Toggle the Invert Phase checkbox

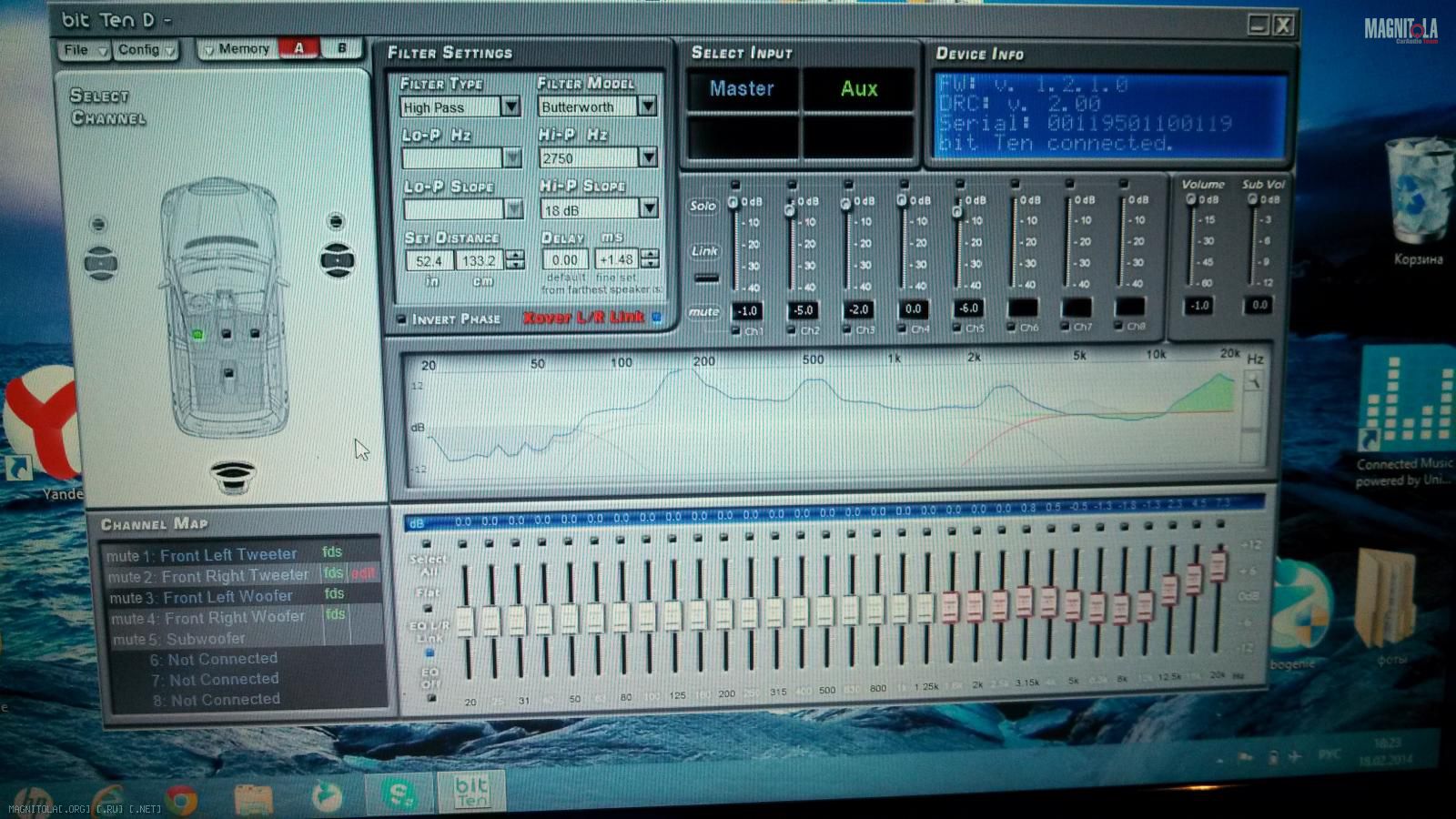coord(401,318)
